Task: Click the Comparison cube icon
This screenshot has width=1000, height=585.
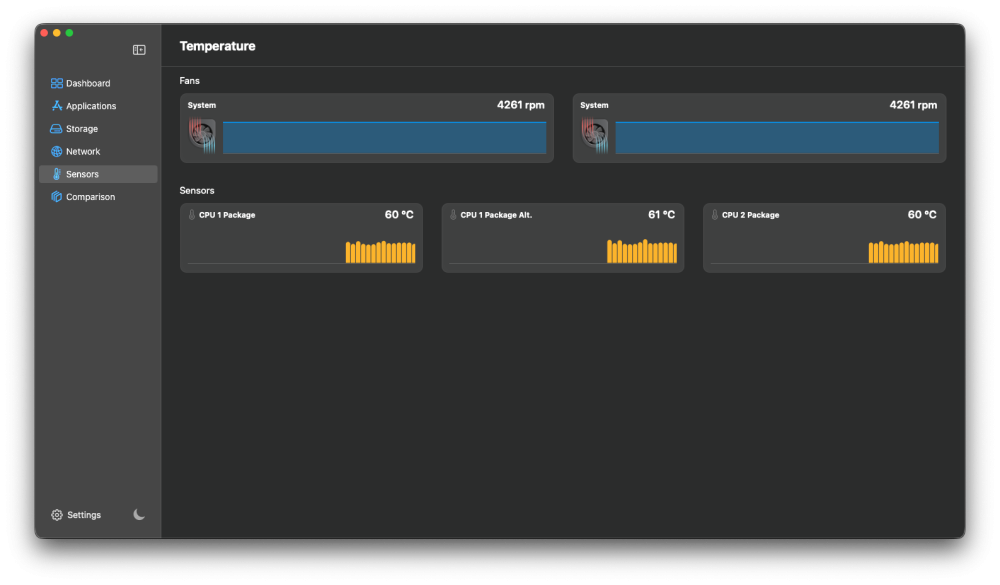Action: (x=57, y=196)
